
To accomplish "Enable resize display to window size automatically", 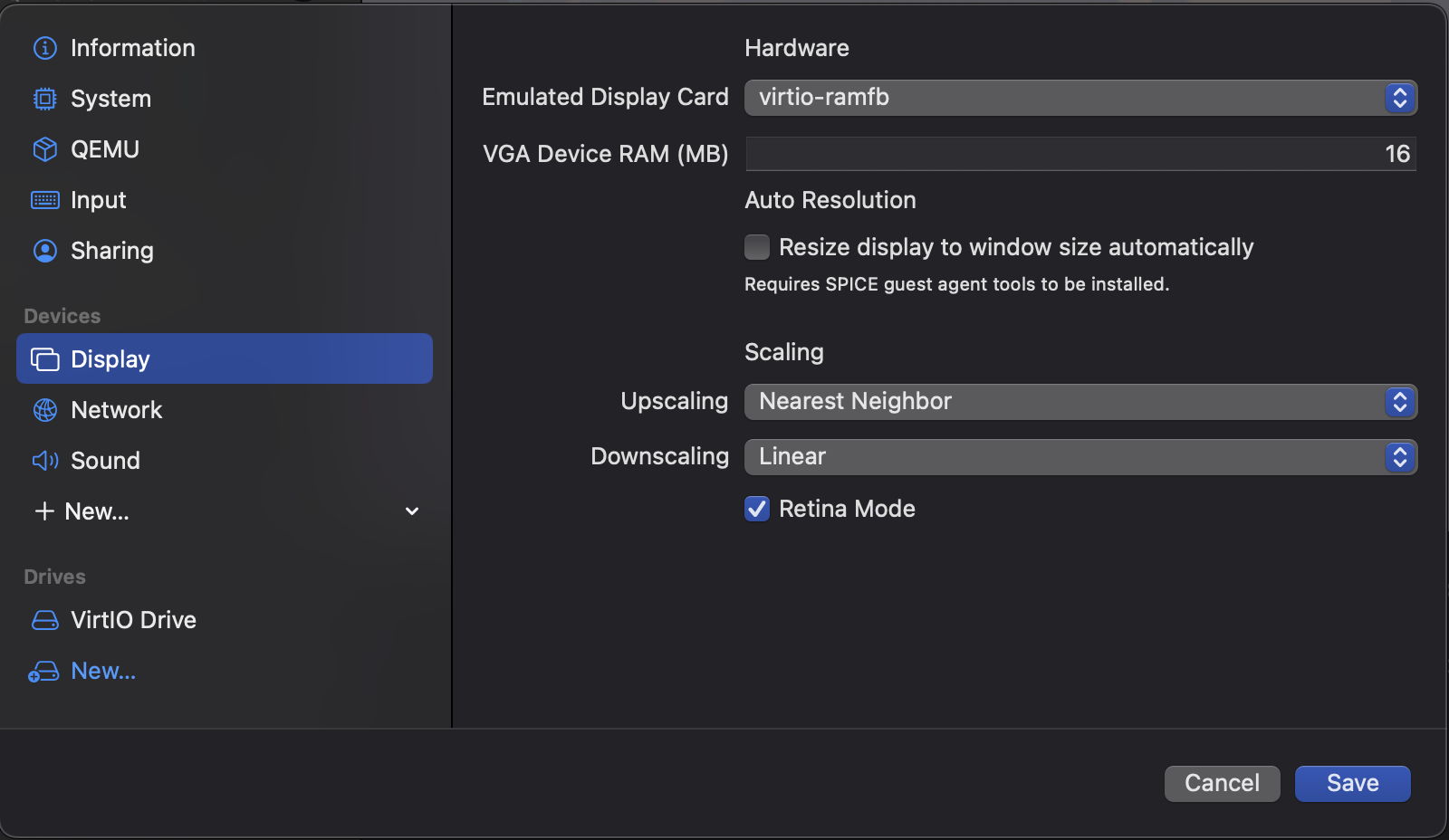I will pos(757,247).
